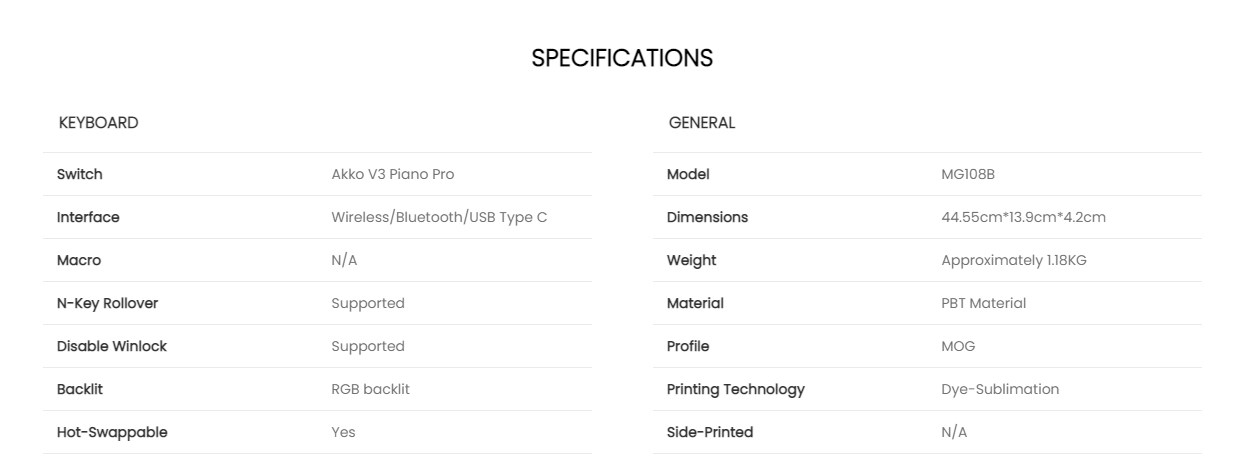Select Wireless/Bluetooth/USB Type C text

pos(439,217)
